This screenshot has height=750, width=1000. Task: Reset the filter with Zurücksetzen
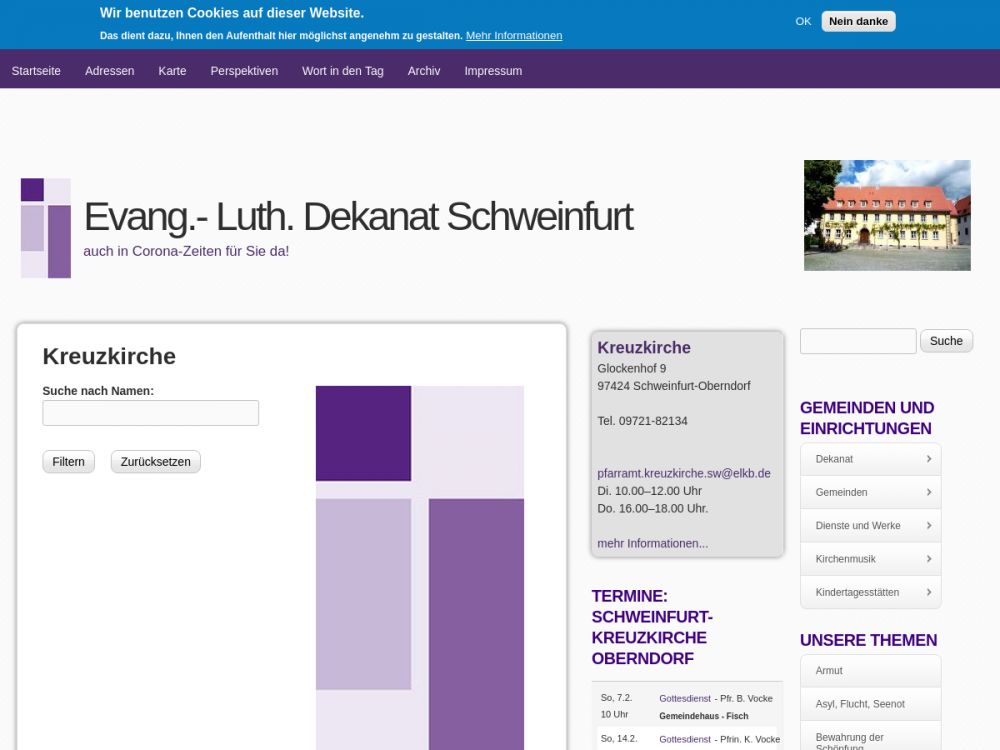[155, 462]
